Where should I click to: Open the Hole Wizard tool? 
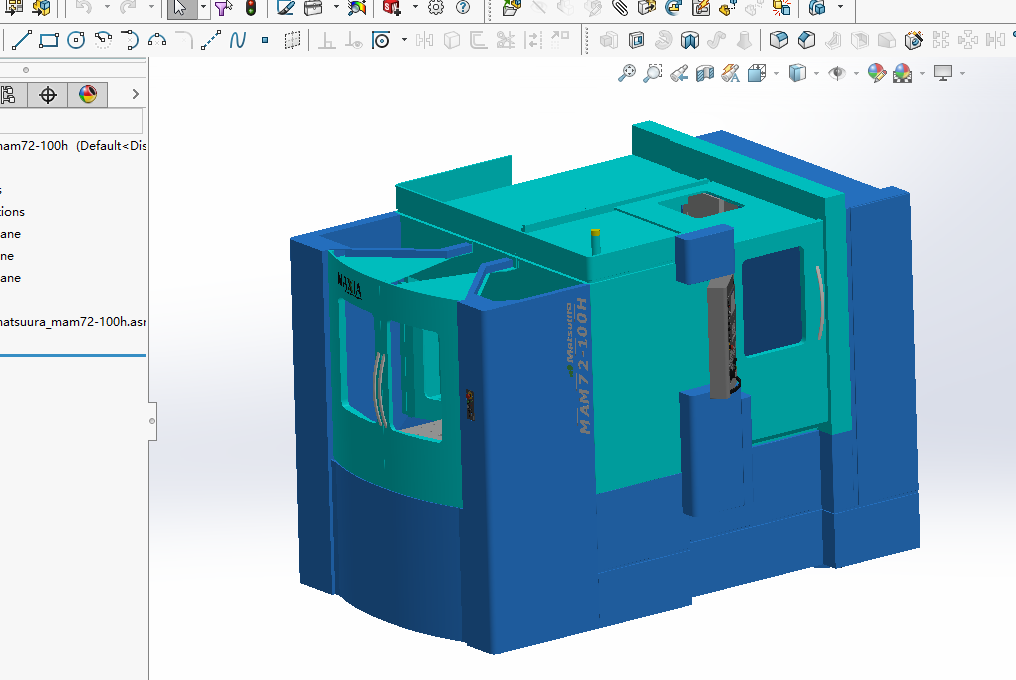(914, 41)
